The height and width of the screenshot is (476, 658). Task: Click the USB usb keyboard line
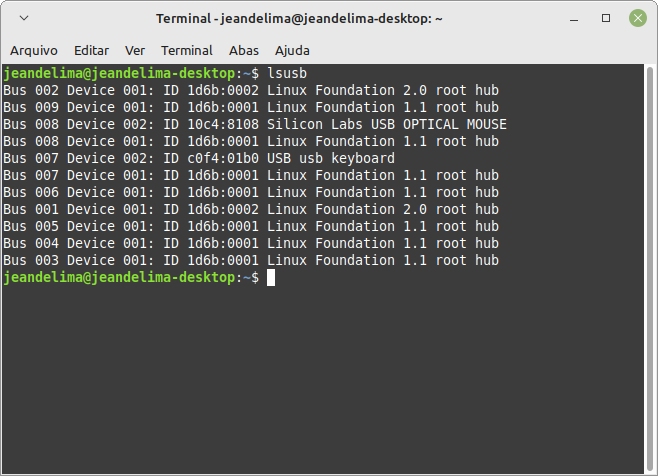(x=199, y=158)
